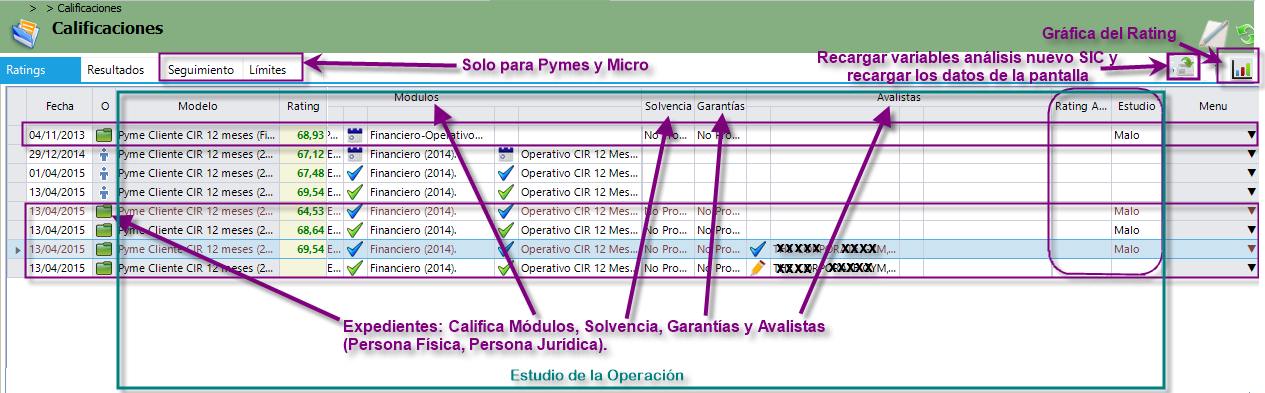This screenshot has height=393, width=1265.
Task: Click the date cell 01/04/2015
Action: click(59, 173)
